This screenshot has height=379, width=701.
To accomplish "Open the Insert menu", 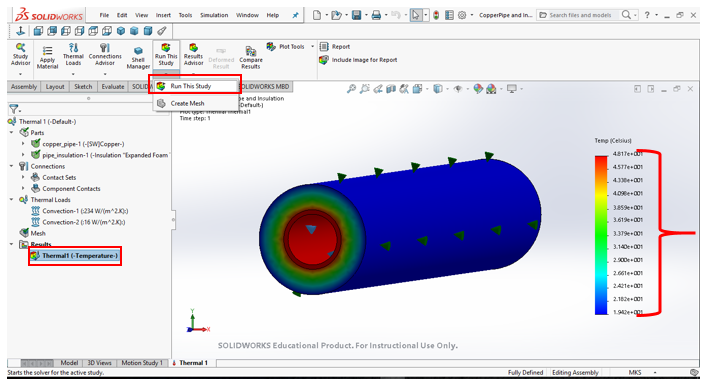I will point(163,15).
